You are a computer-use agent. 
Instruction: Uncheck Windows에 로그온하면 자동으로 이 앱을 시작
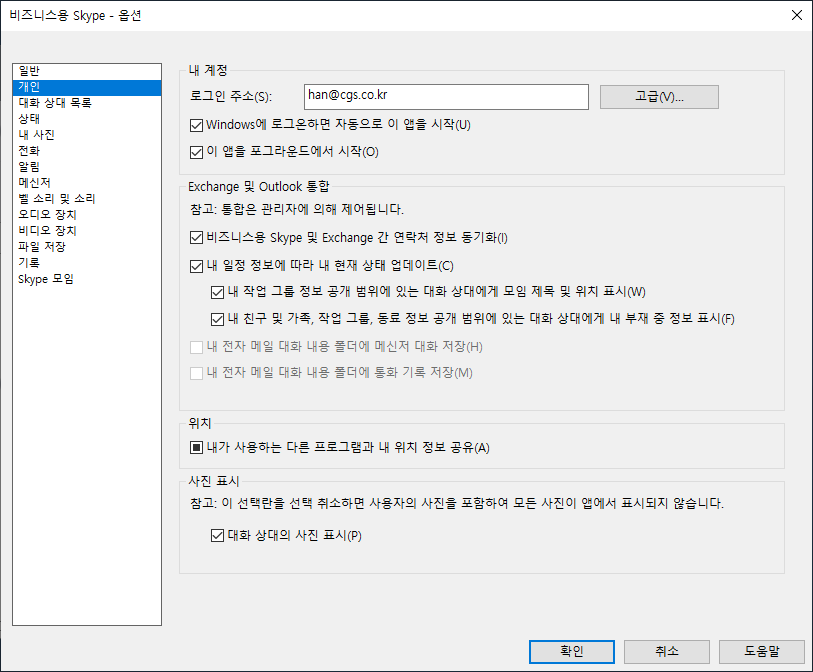(x=197, y=125)
